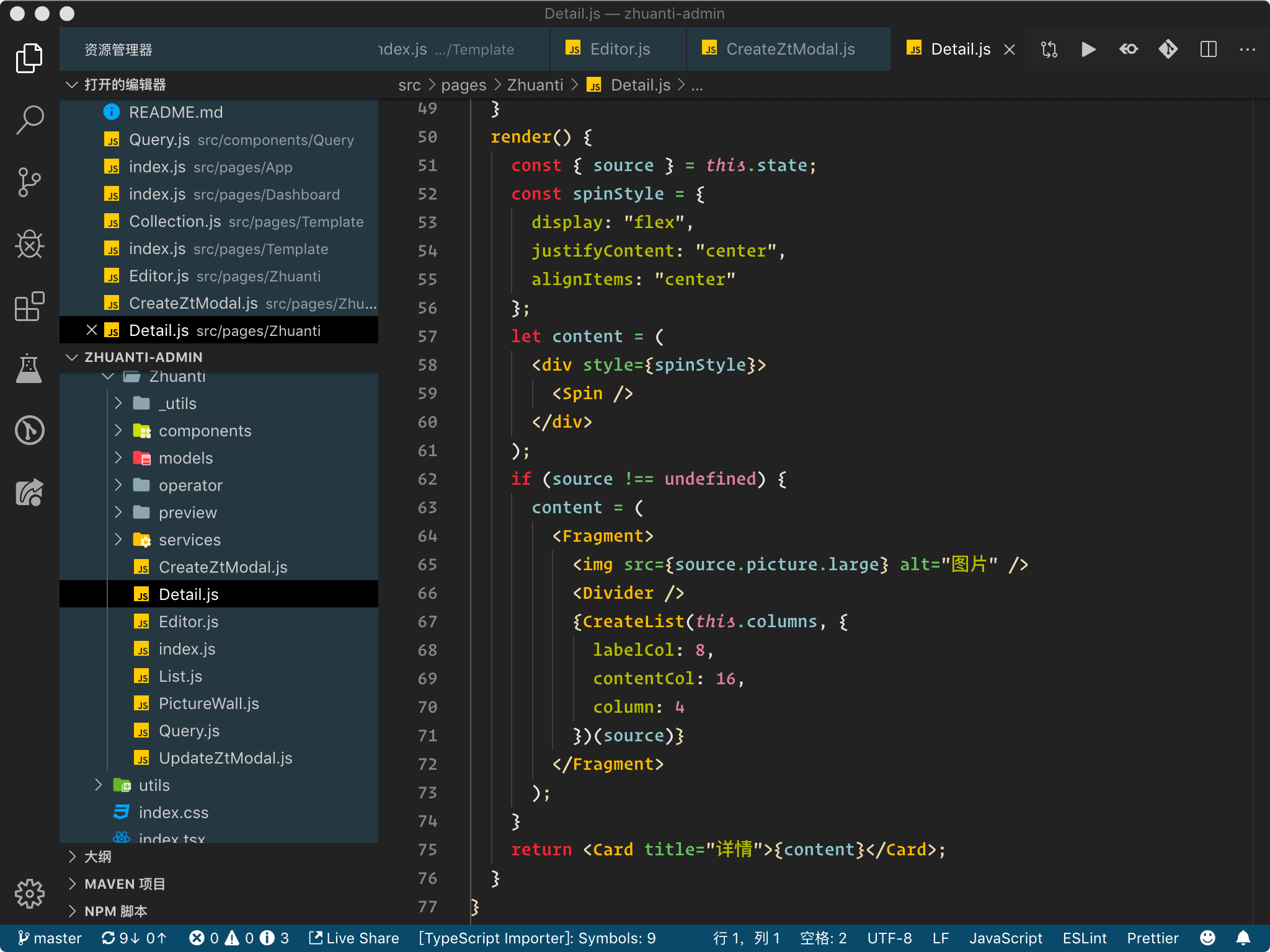Switch to the Editor.js tab
Viewport: 1270px width, 952px height.
tap(618, 49)
